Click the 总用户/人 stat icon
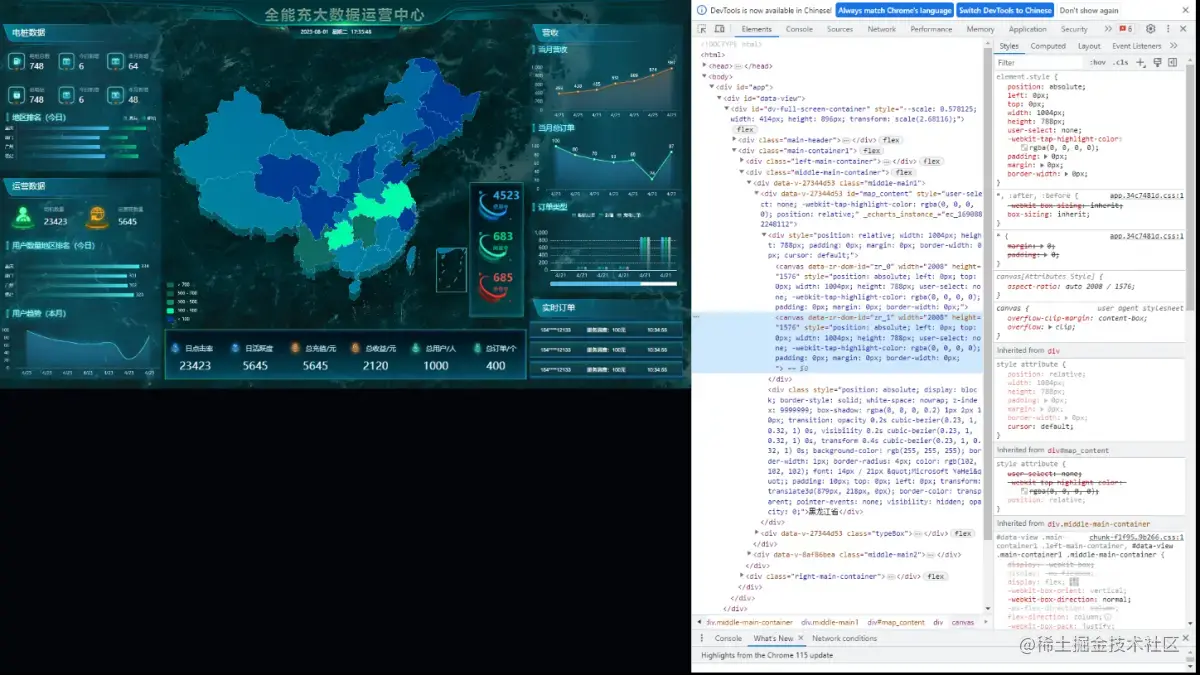Viewport: 1200px width, 675px height. coord(415,348)
